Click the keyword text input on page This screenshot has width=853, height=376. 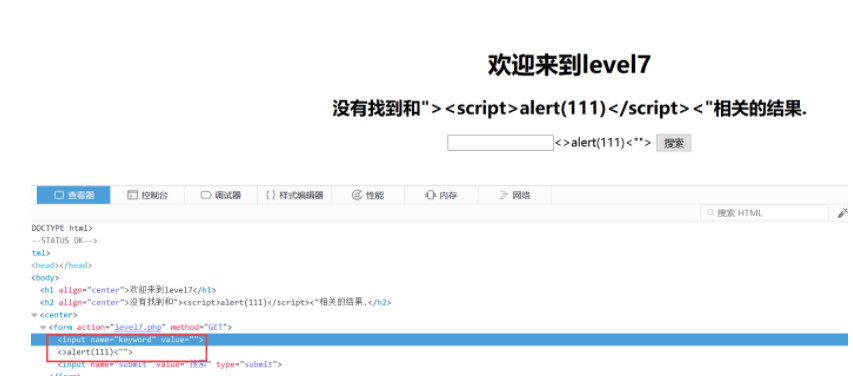tap(500, 143)
